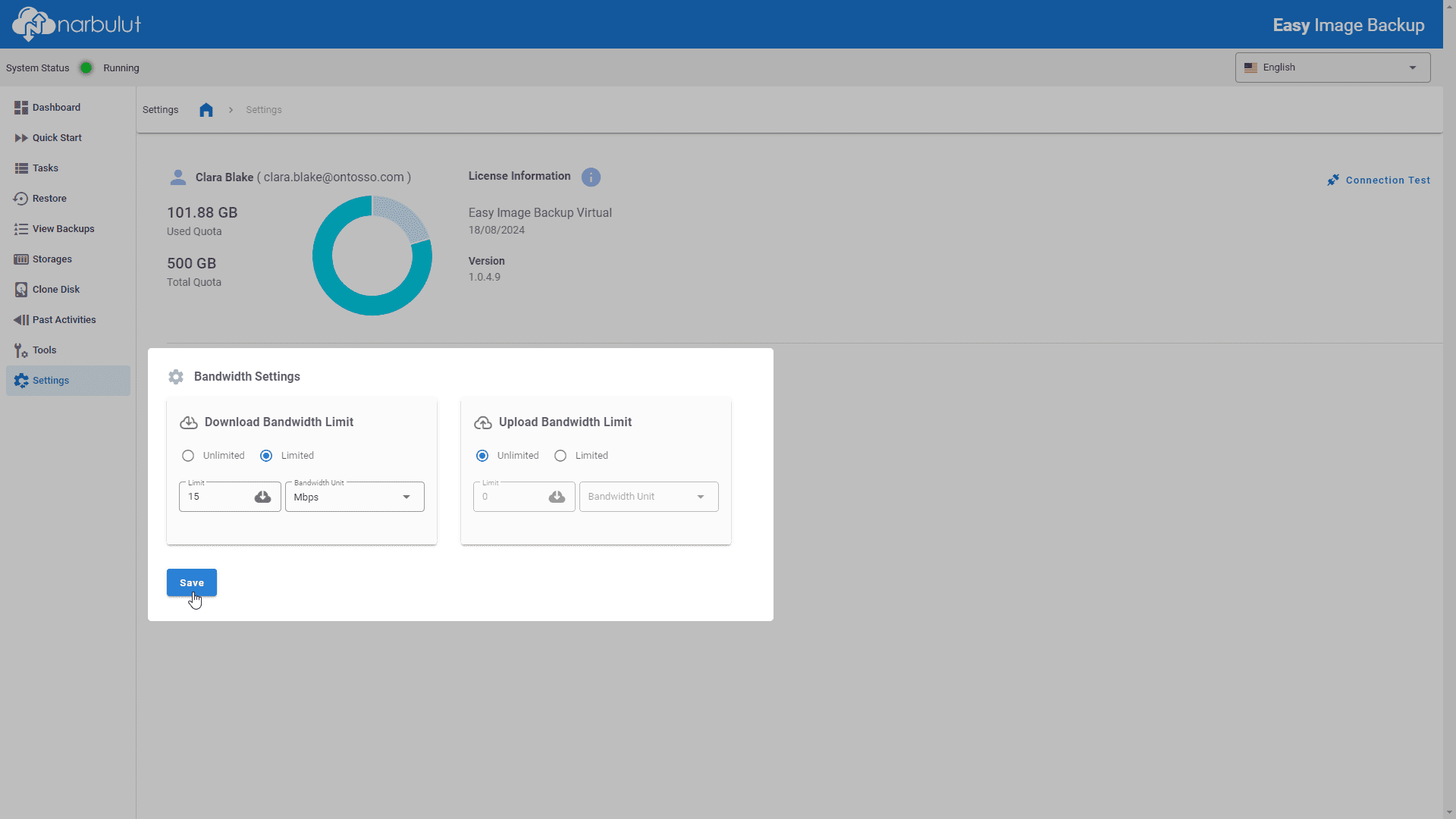Click the Bandwidth Settings gear icon
The width and height of the screenshot is (1456, 819).
pos(176,377)
